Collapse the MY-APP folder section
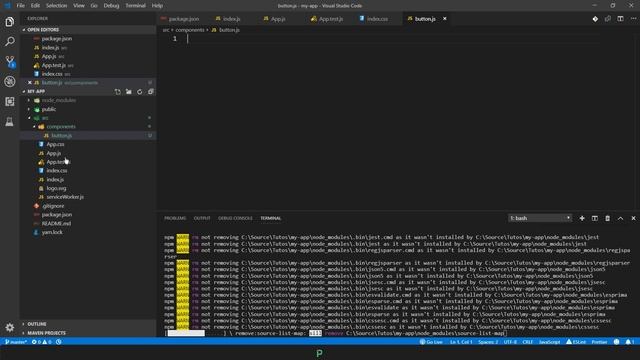This screenshot has height=360, width=640. [36, 91]
